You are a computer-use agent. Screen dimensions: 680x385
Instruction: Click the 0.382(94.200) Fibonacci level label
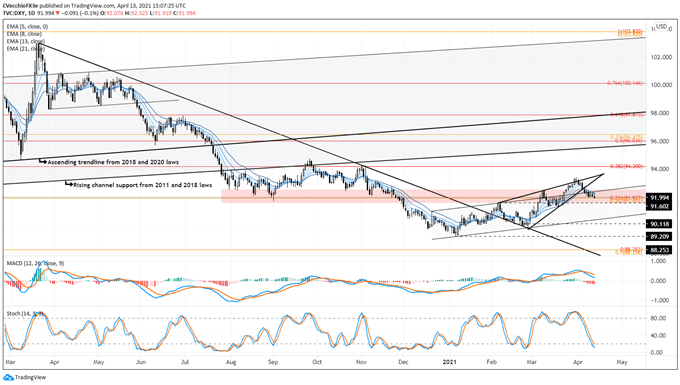click(628, 166)
